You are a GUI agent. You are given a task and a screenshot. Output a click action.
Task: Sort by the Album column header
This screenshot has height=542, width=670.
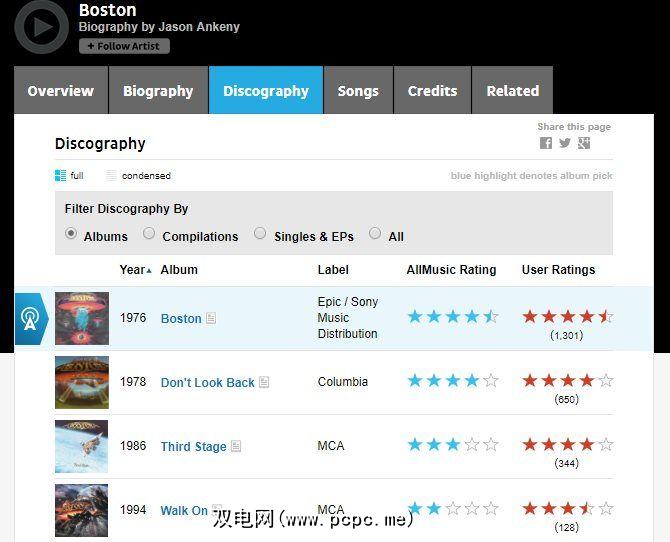pyautogui.click(x=179, y=270)
